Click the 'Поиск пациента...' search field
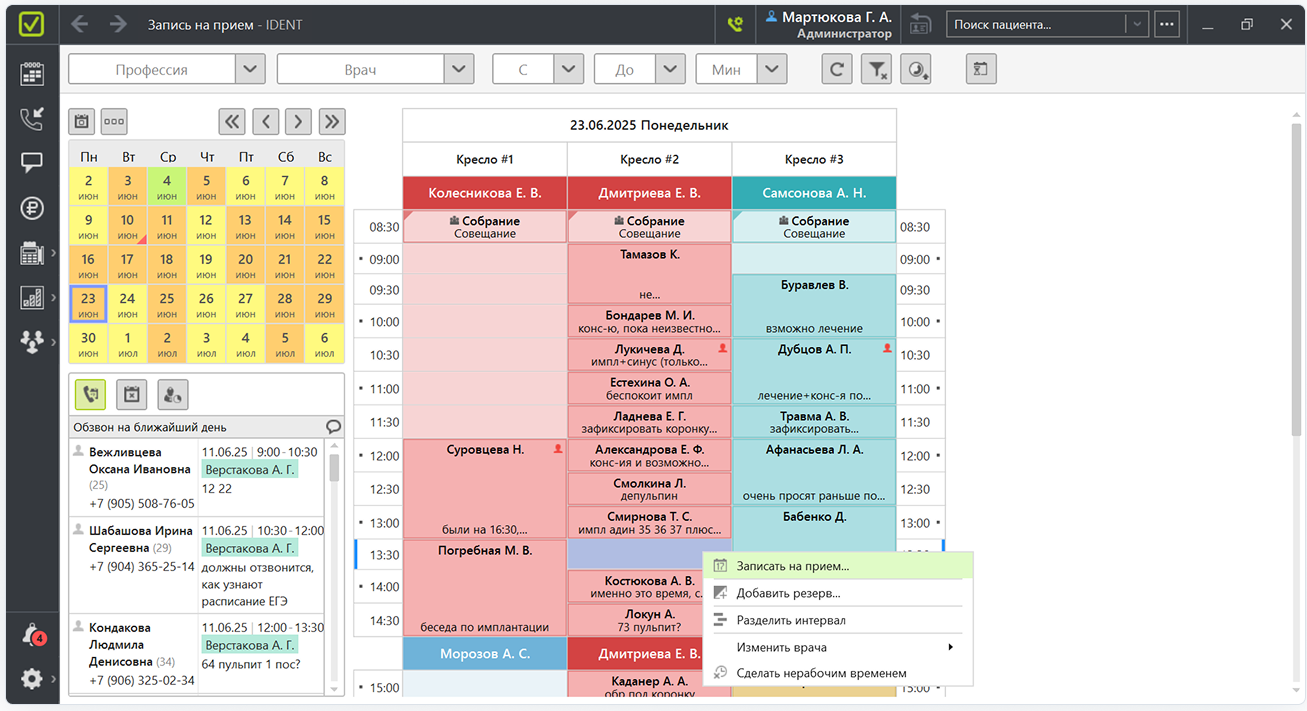The image size is (1307, 711). 1035,24
